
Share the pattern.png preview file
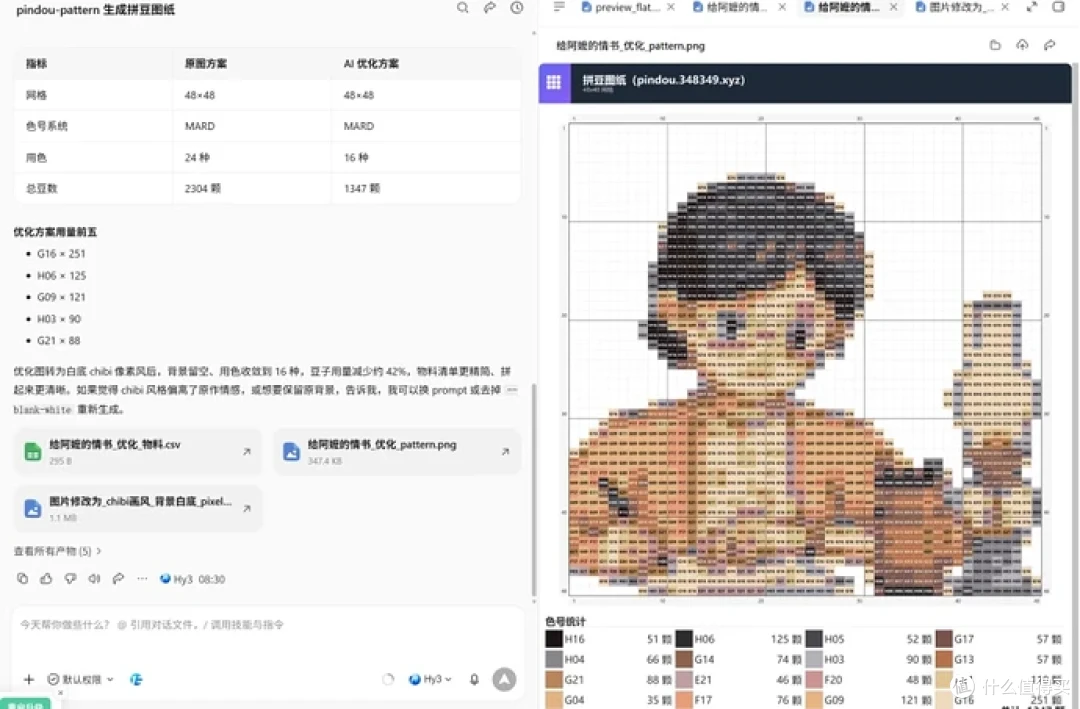pos(1049,45)
